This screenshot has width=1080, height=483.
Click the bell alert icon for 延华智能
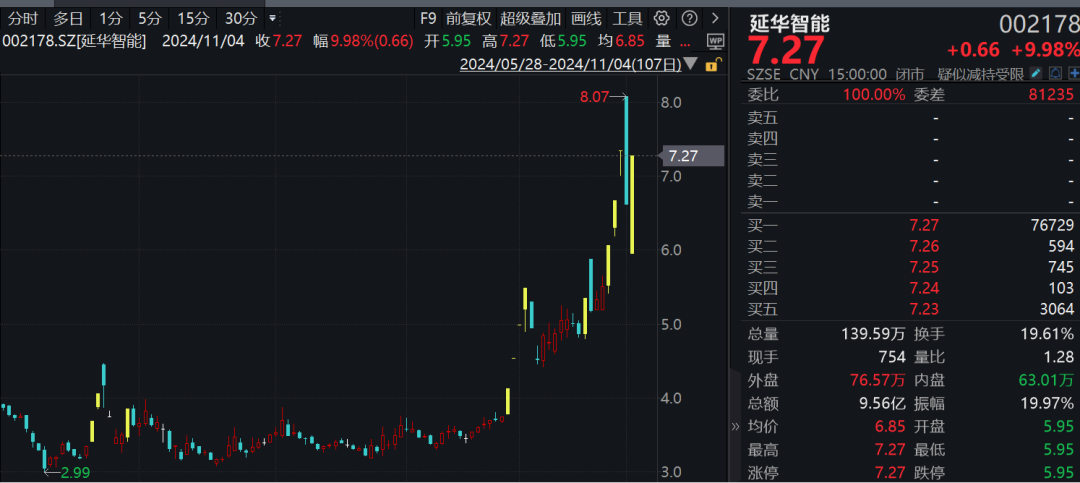pos(1054,74)
